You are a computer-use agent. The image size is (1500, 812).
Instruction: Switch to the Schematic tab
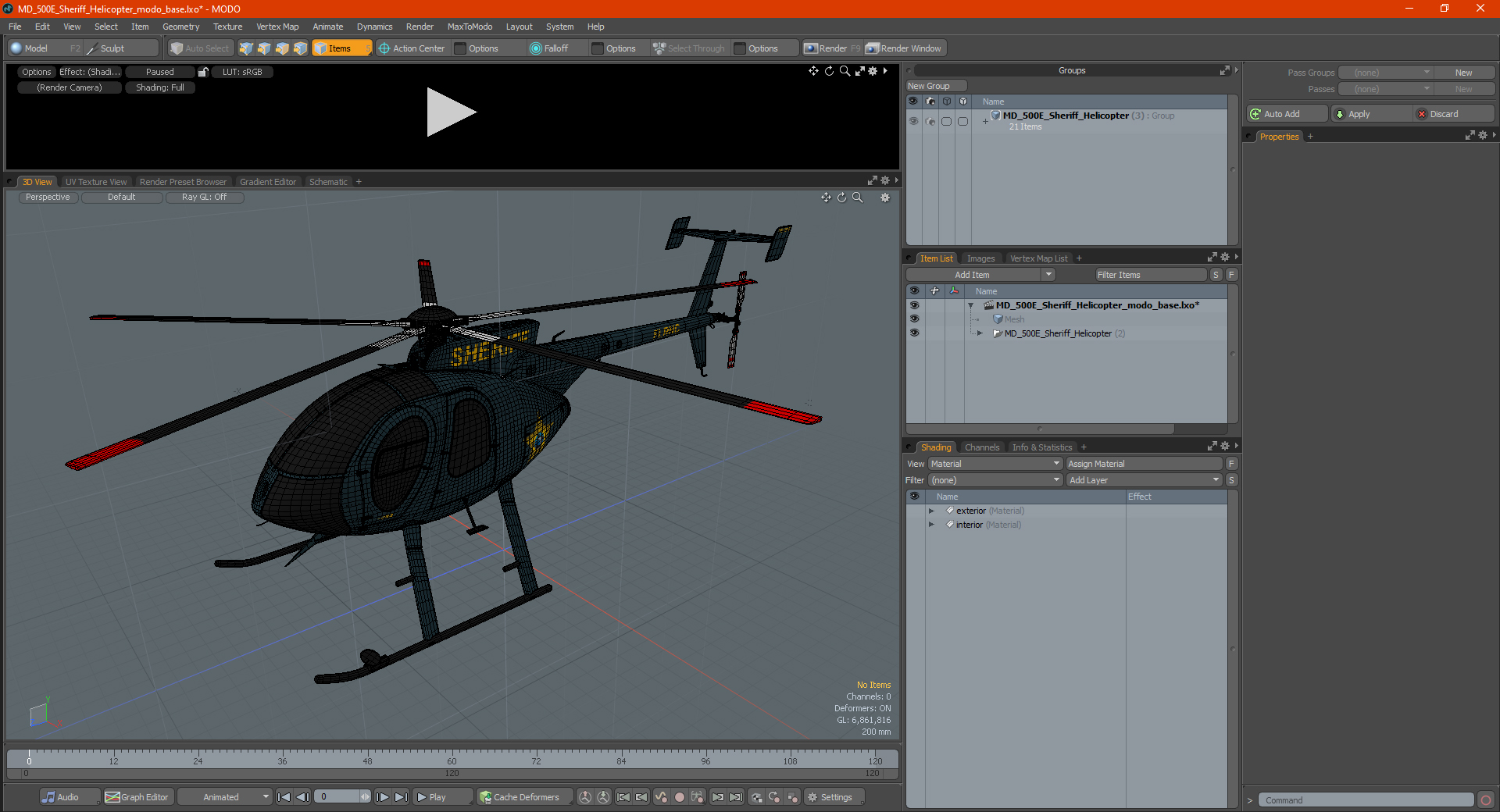tap(328, 182)
